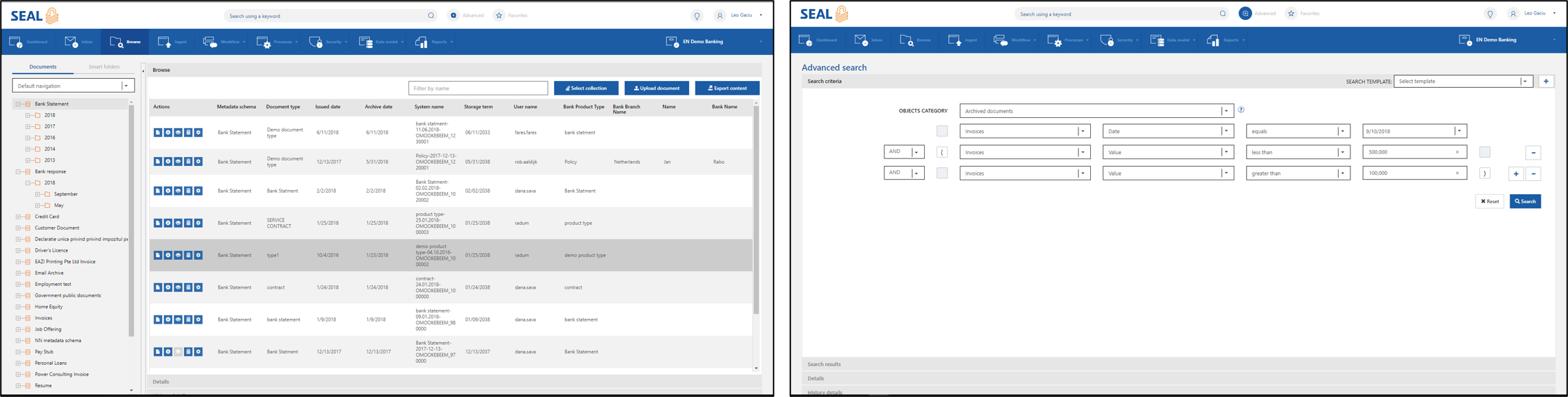Click the Filter by name field
The height and width of the screenshot is (397, 1568).
tap(478, 88)
